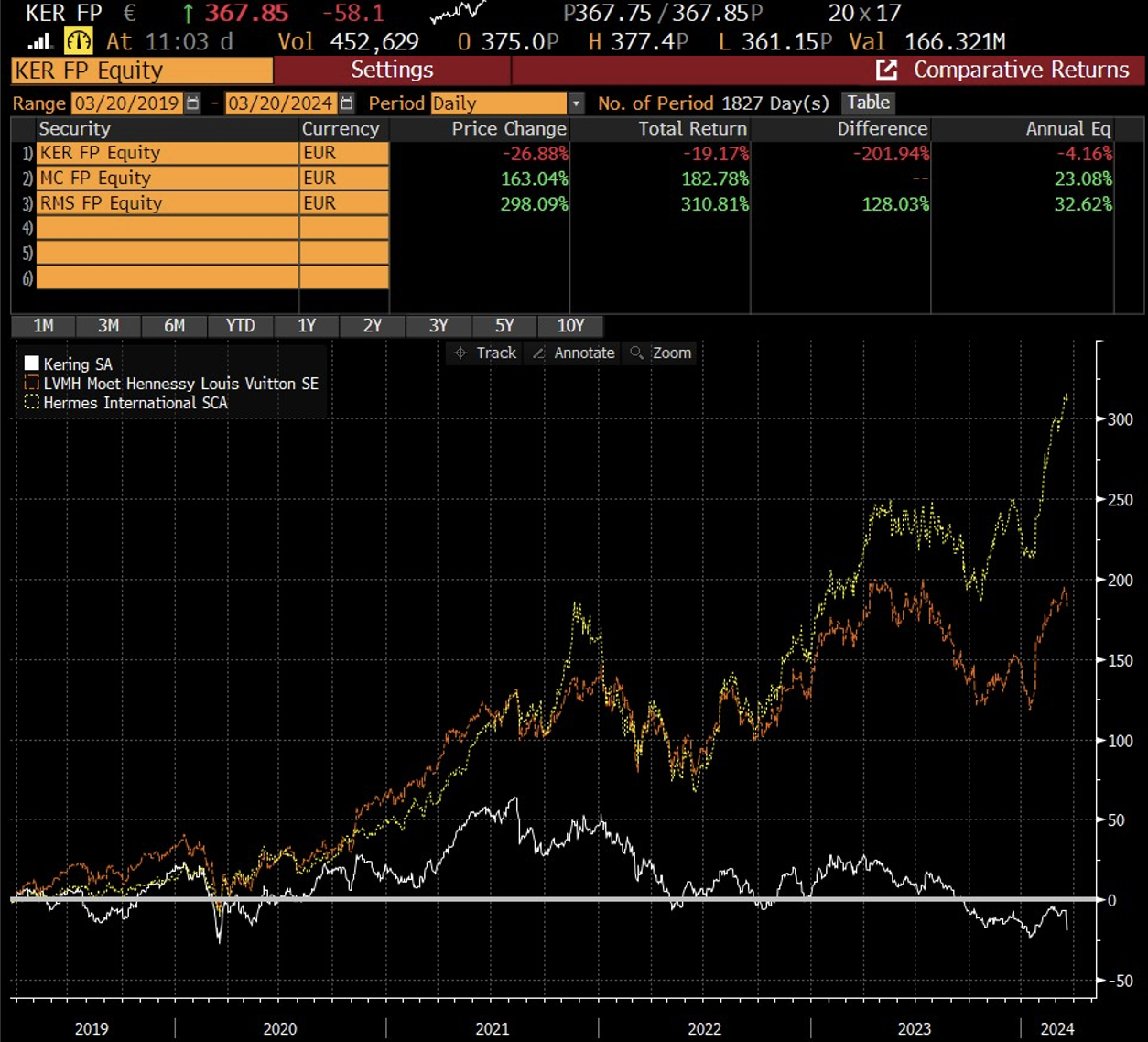Select security row RMS FP Equity
The image size is (1148, 1042).
pos(168,203)
